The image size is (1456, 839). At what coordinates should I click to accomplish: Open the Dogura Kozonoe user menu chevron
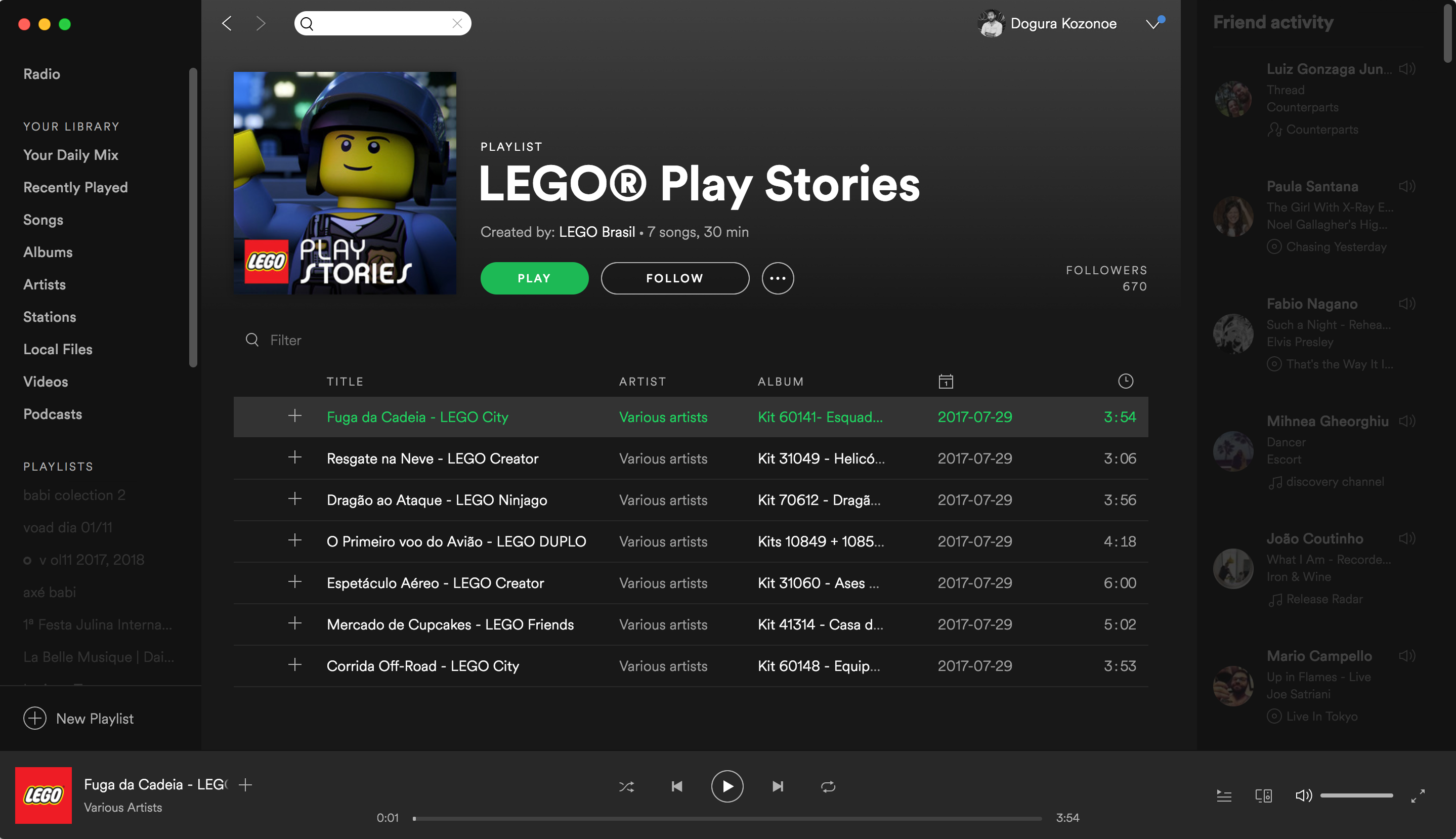[1152, 24]
